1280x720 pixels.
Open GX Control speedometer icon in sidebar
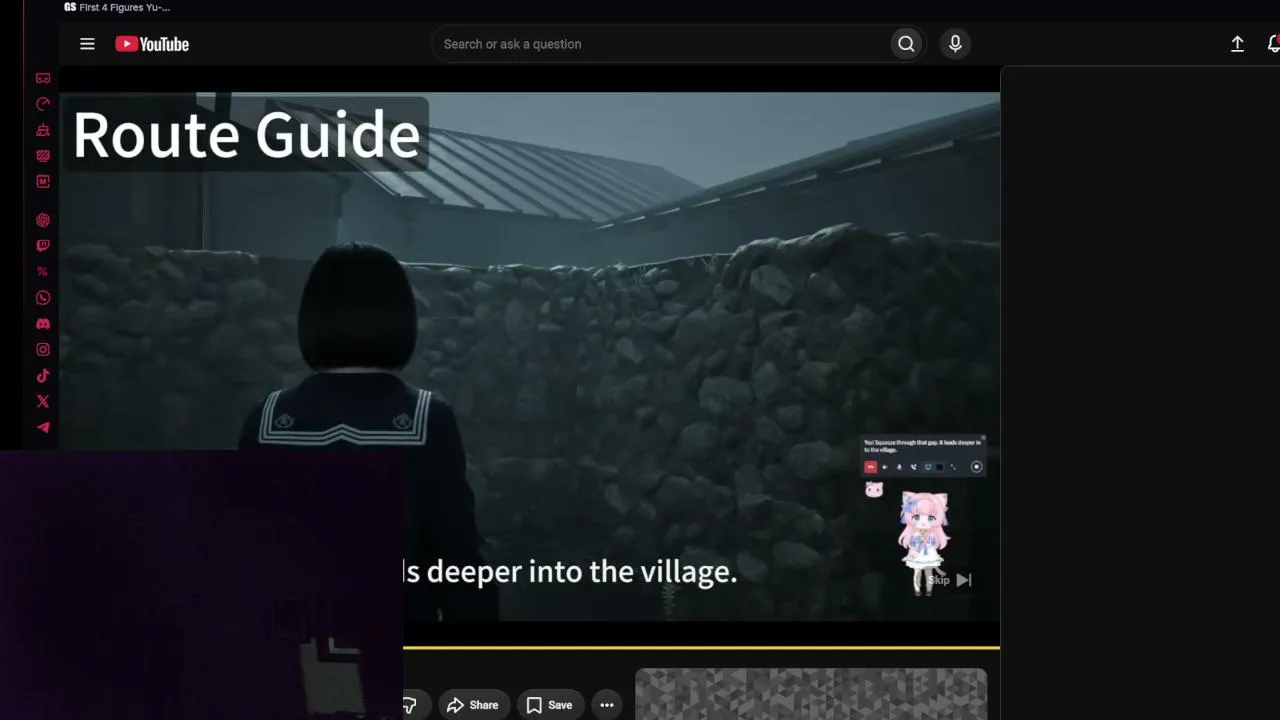43,104
